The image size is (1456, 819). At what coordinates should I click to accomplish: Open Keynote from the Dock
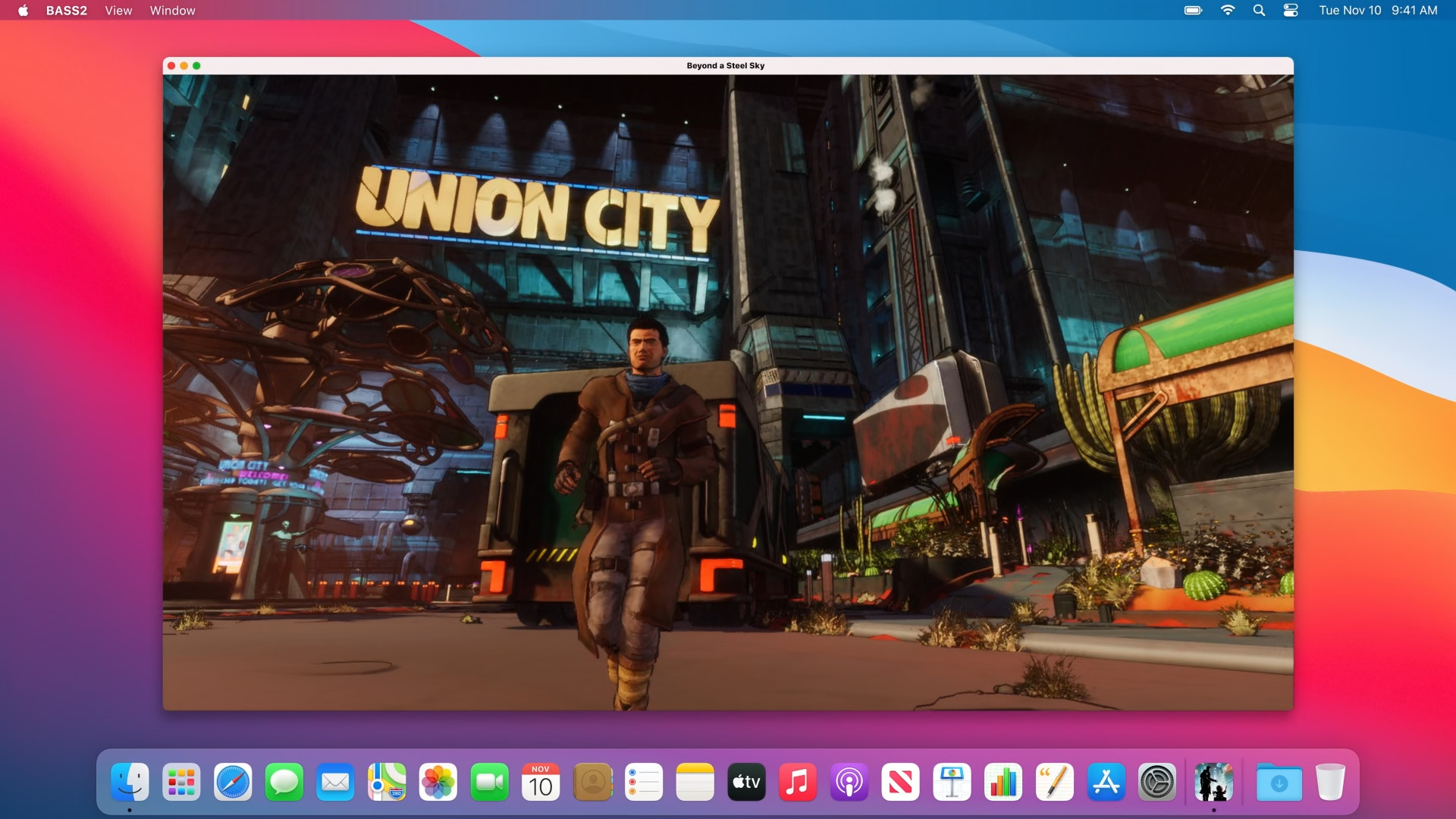click(x=952, y=782)
